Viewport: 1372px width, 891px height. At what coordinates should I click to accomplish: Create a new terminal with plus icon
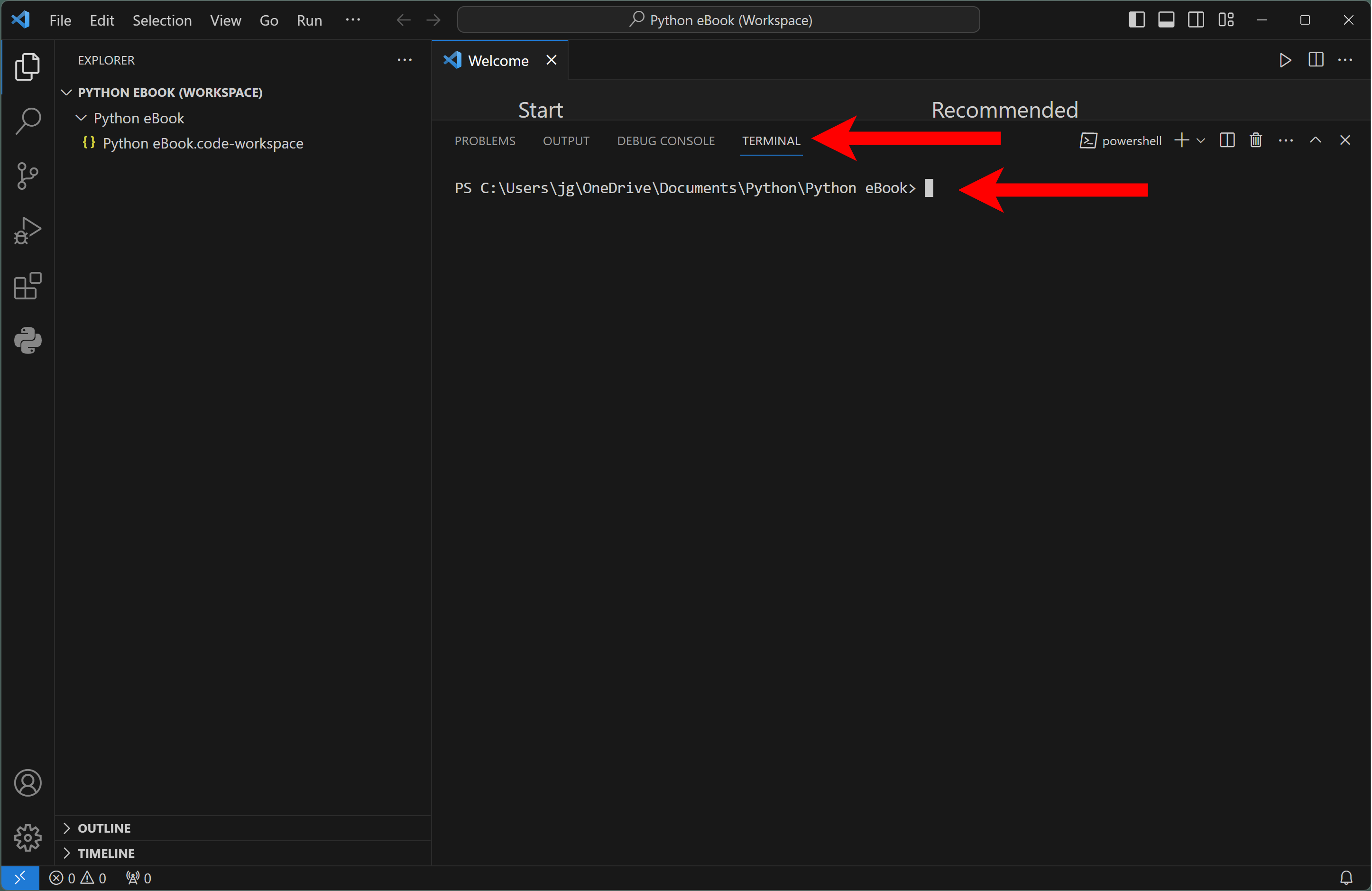tap(1181, 140)
